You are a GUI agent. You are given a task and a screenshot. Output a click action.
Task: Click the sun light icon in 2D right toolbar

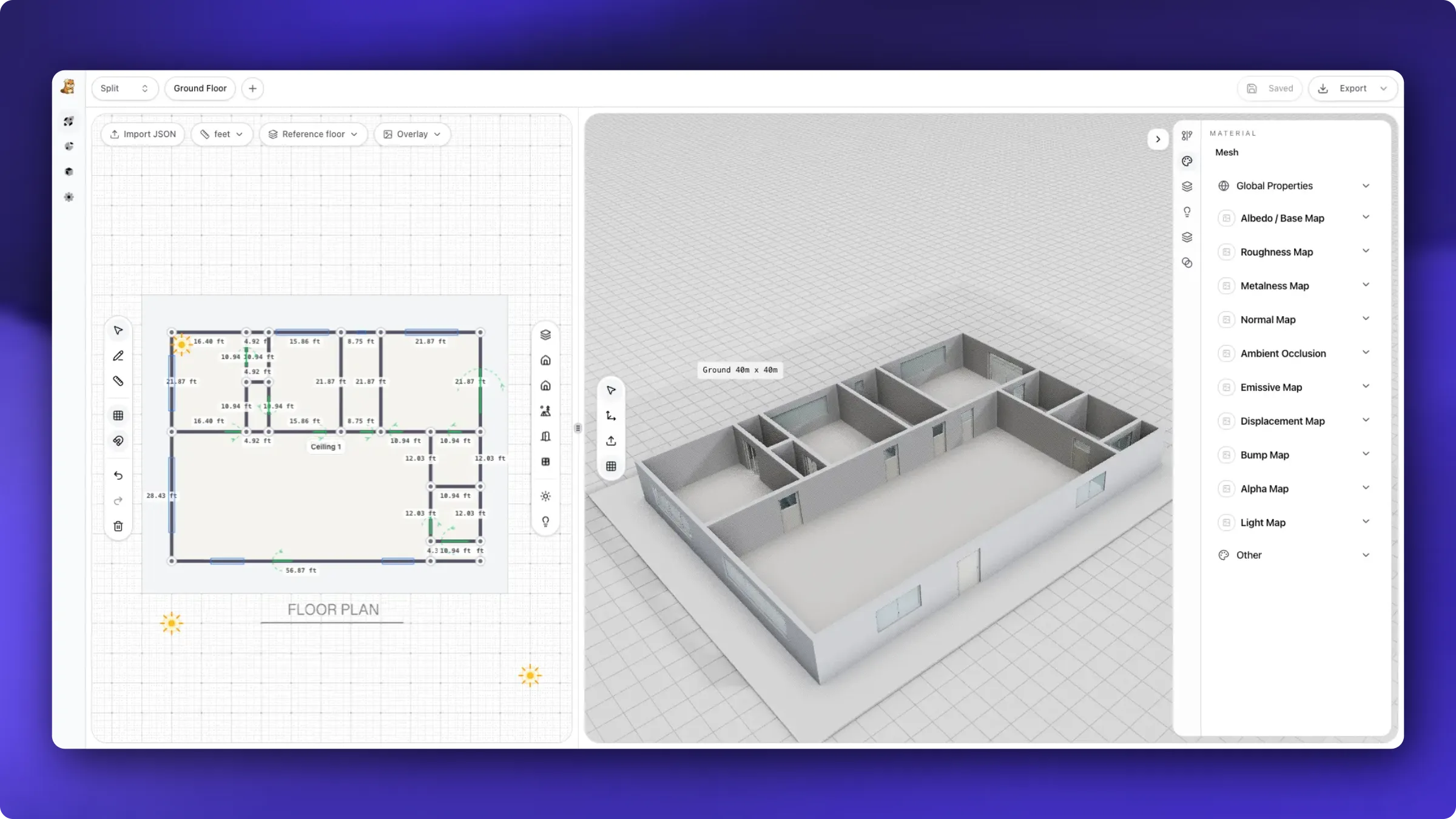pos(545,496)
